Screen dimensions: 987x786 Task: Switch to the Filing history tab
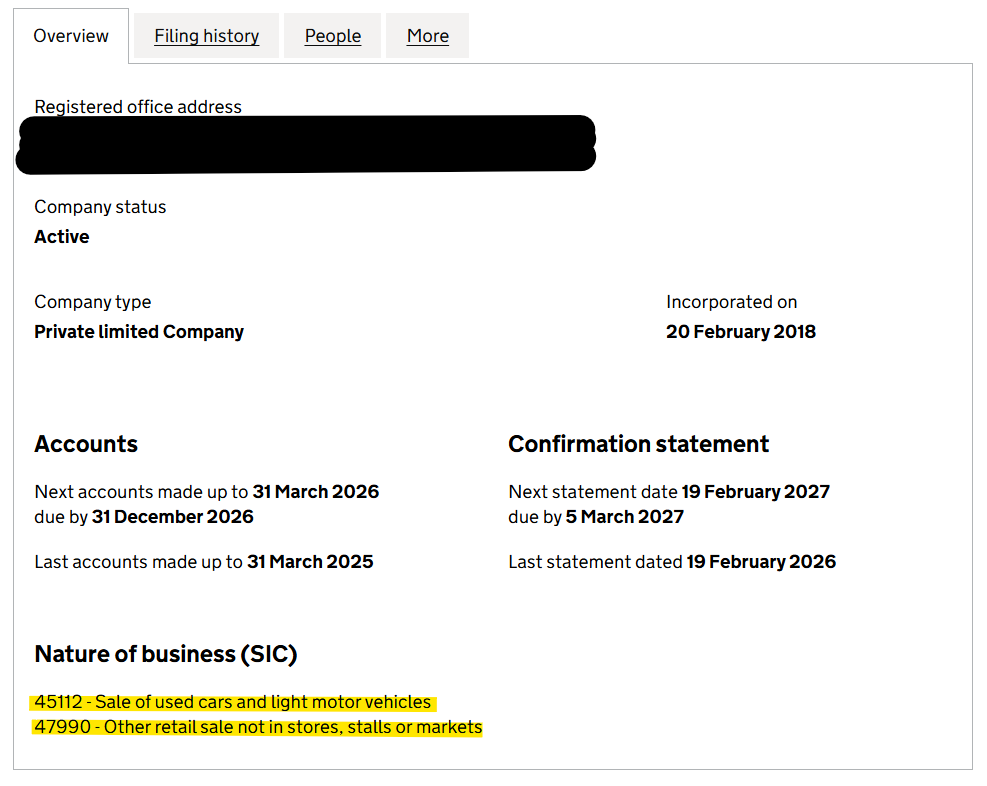pos(205,35)
